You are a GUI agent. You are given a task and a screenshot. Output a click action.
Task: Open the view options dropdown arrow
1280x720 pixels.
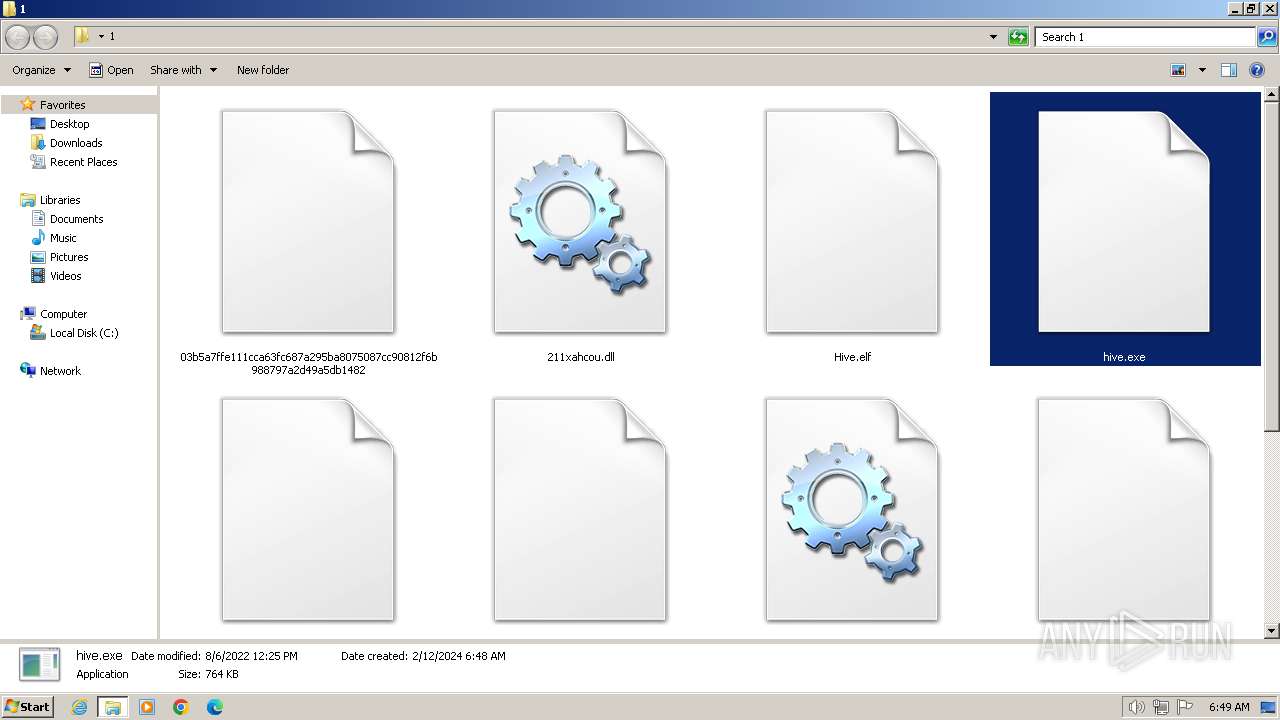[1202, 70]
